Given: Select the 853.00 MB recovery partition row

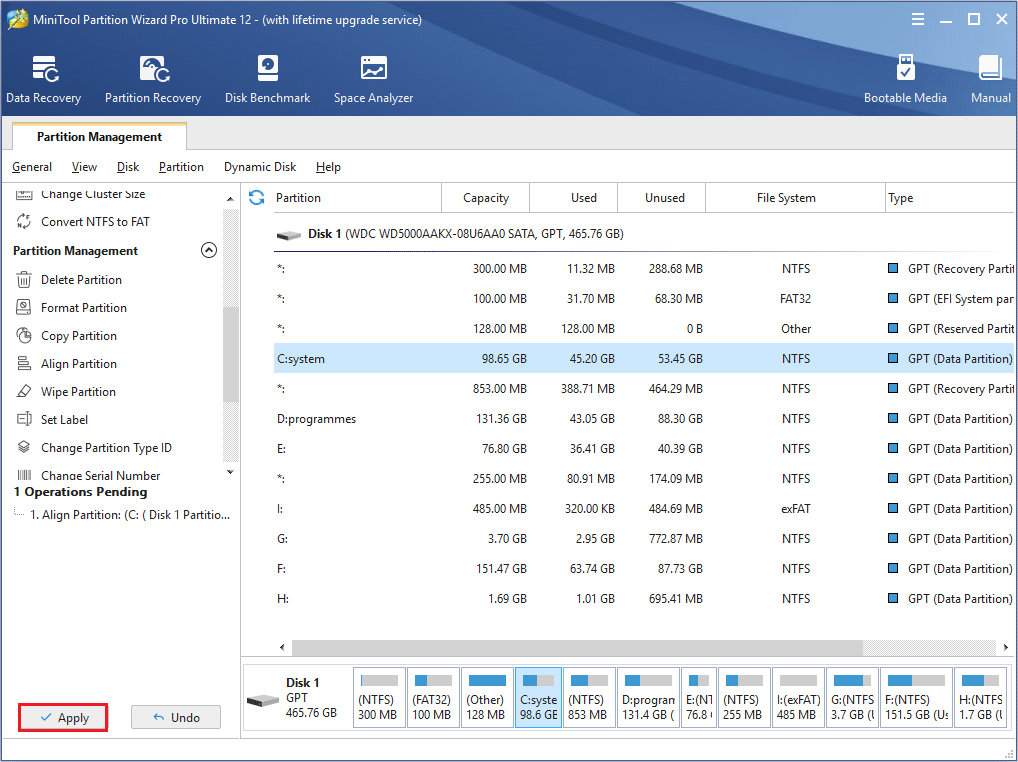Looking at the screenshot, I should pyautogui.click(x=643, y=389).
